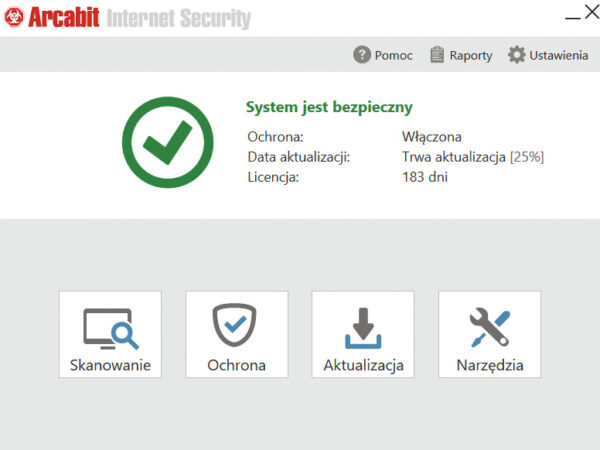Select the Ochrona shield icon
Image resolution: width=600 pixels, height=450 pixels.
point(236,326)
